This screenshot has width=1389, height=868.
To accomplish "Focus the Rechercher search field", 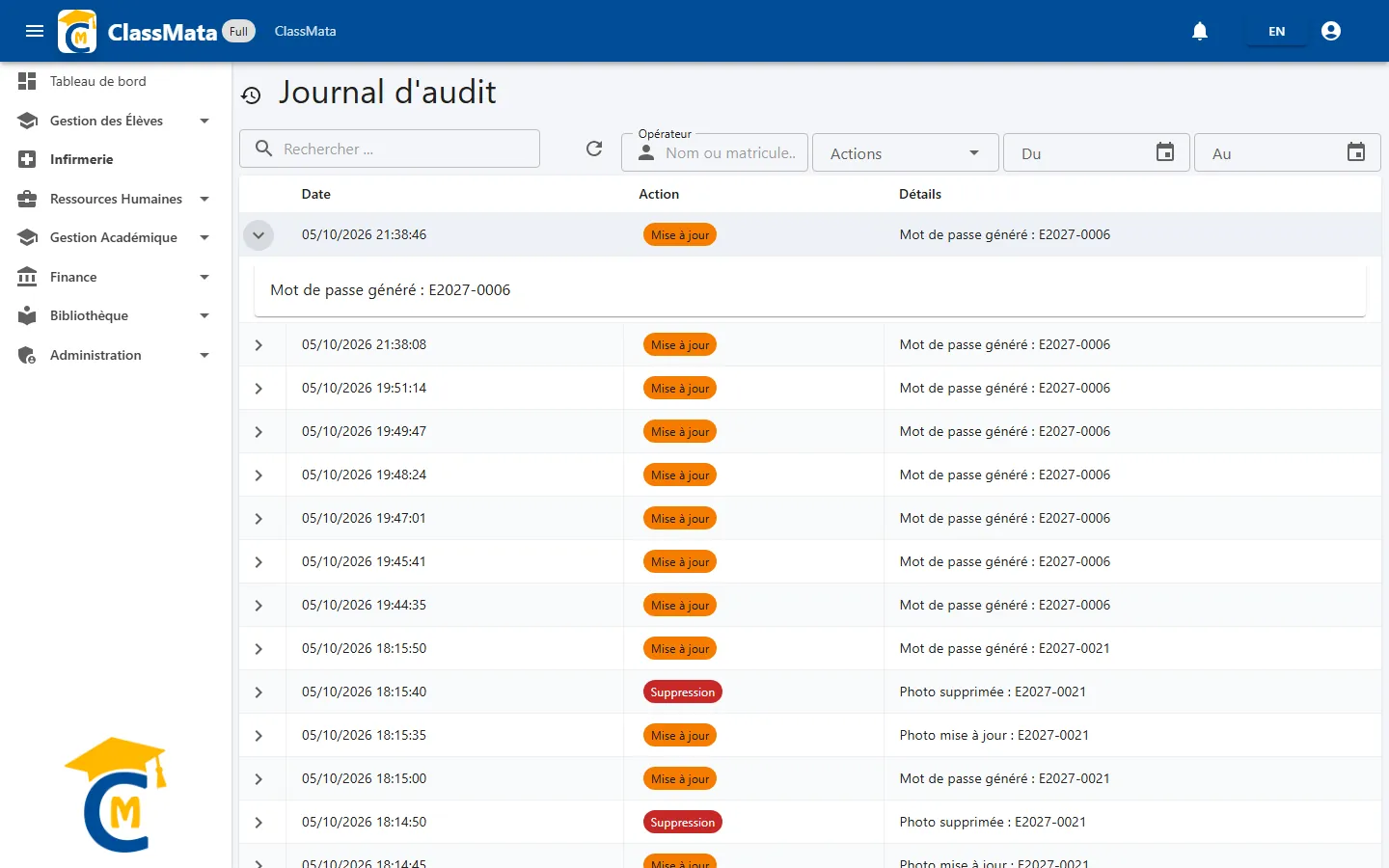I will (x=390, y=149).
